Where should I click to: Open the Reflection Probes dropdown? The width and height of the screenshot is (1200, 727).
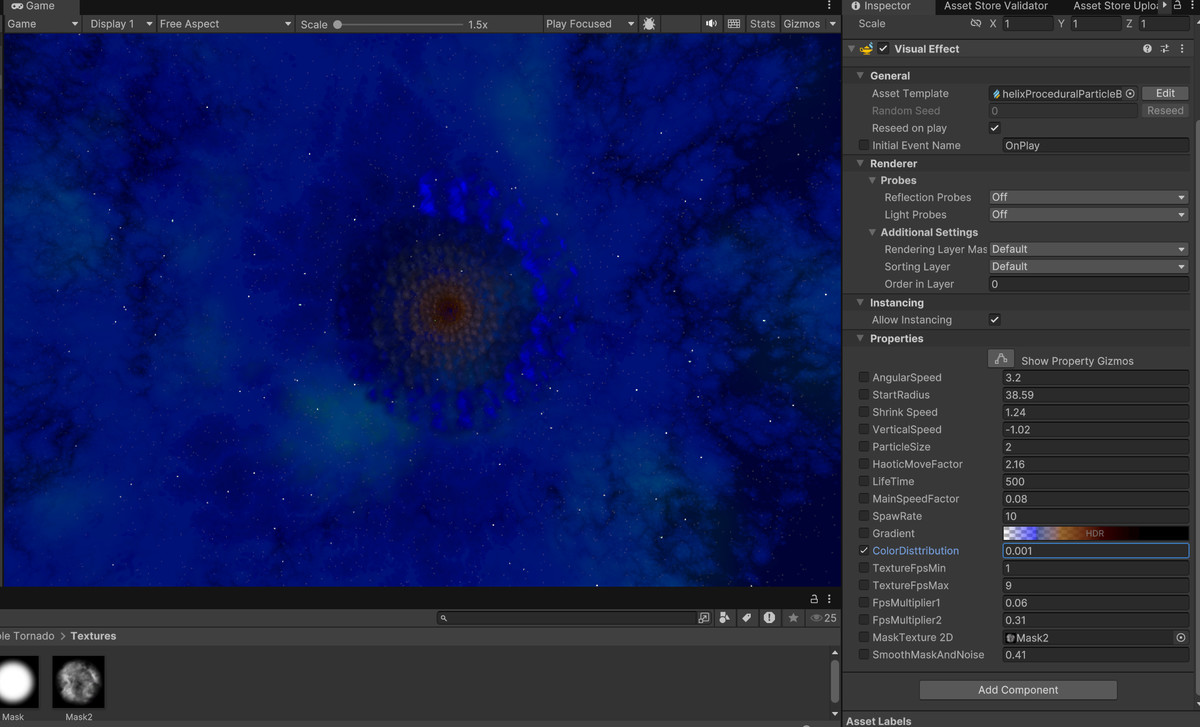pos(1088,197)
